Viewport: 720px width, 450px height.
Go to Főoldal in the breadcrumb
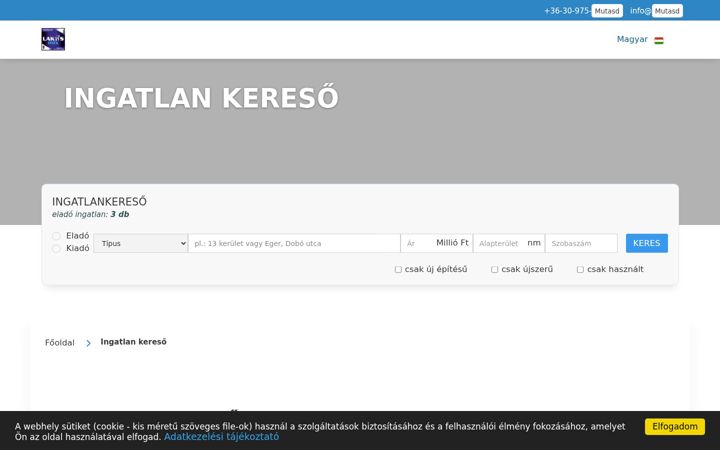tap(60, 343)
